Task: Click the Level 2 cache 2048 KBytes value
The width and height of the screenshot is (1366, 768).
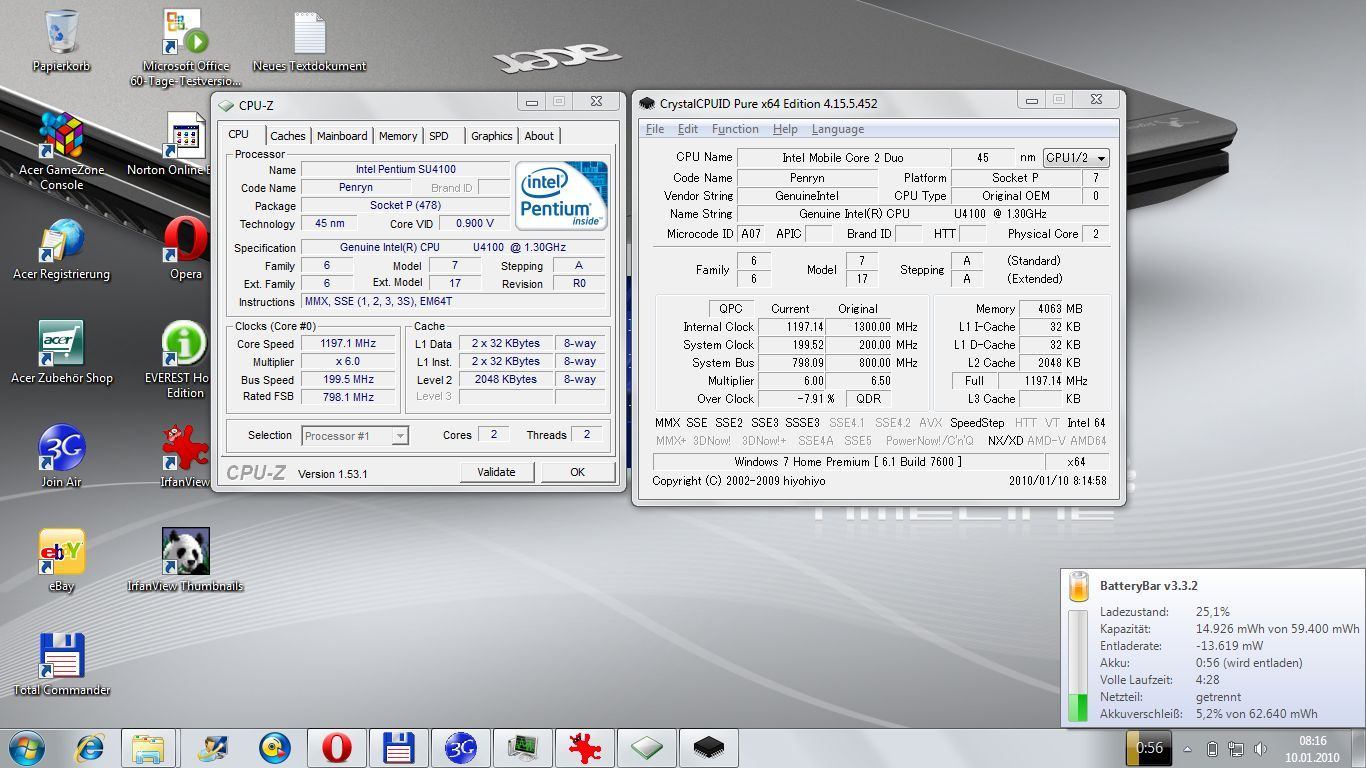Action: click(506, 380)
